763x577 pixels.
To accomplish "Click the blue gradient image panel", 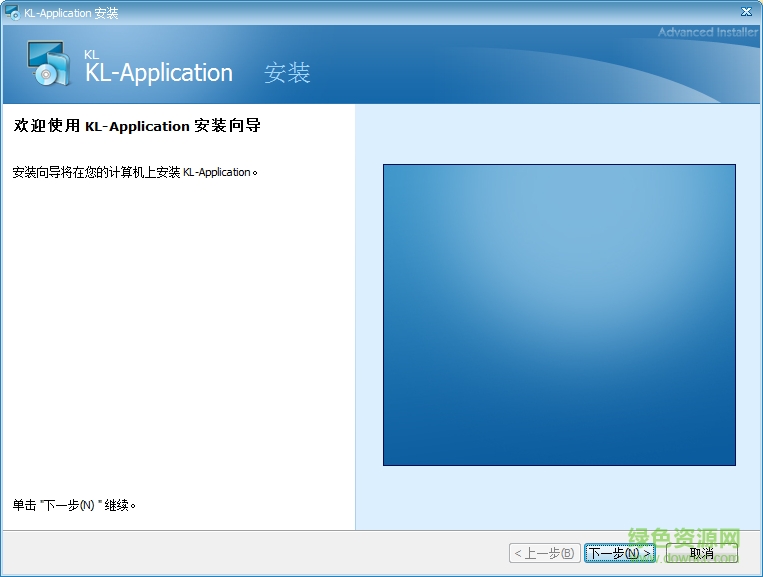I will [x=559, y=314].
